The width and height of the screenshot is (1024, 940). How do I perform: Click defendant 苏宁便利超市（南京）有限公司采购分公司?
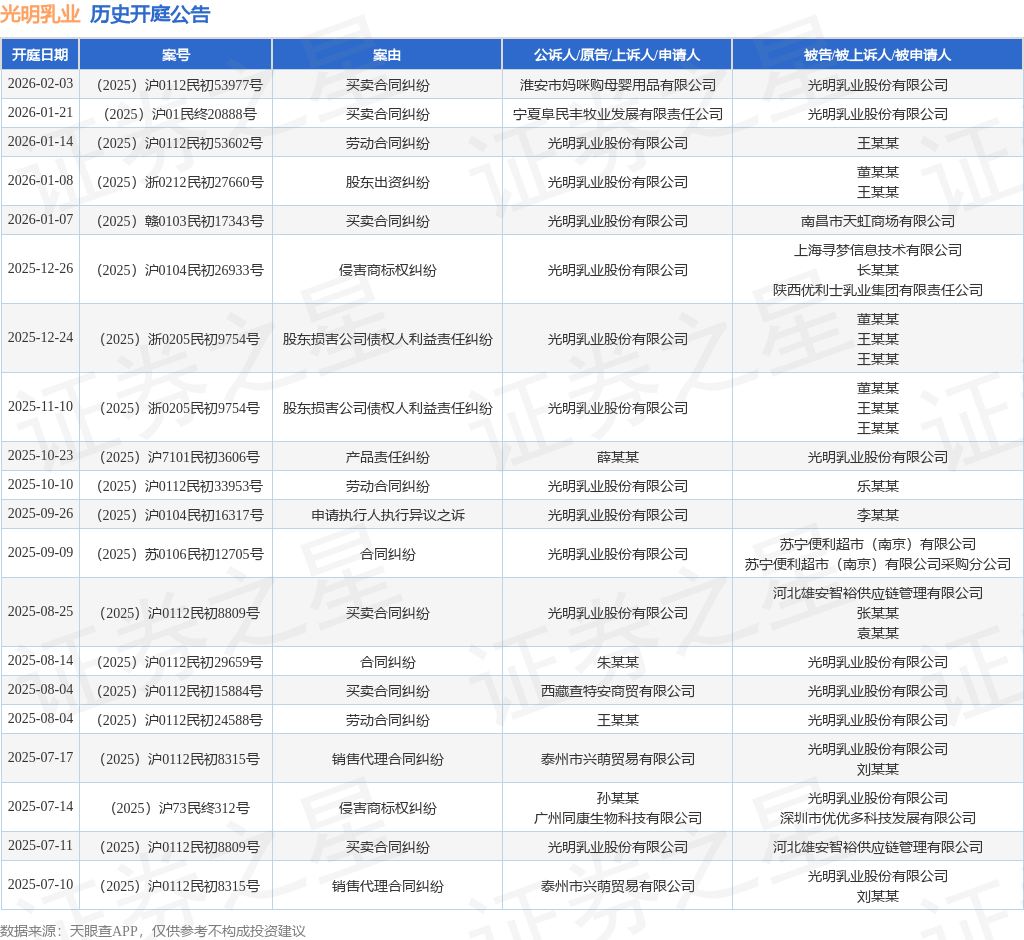[877, 564]
